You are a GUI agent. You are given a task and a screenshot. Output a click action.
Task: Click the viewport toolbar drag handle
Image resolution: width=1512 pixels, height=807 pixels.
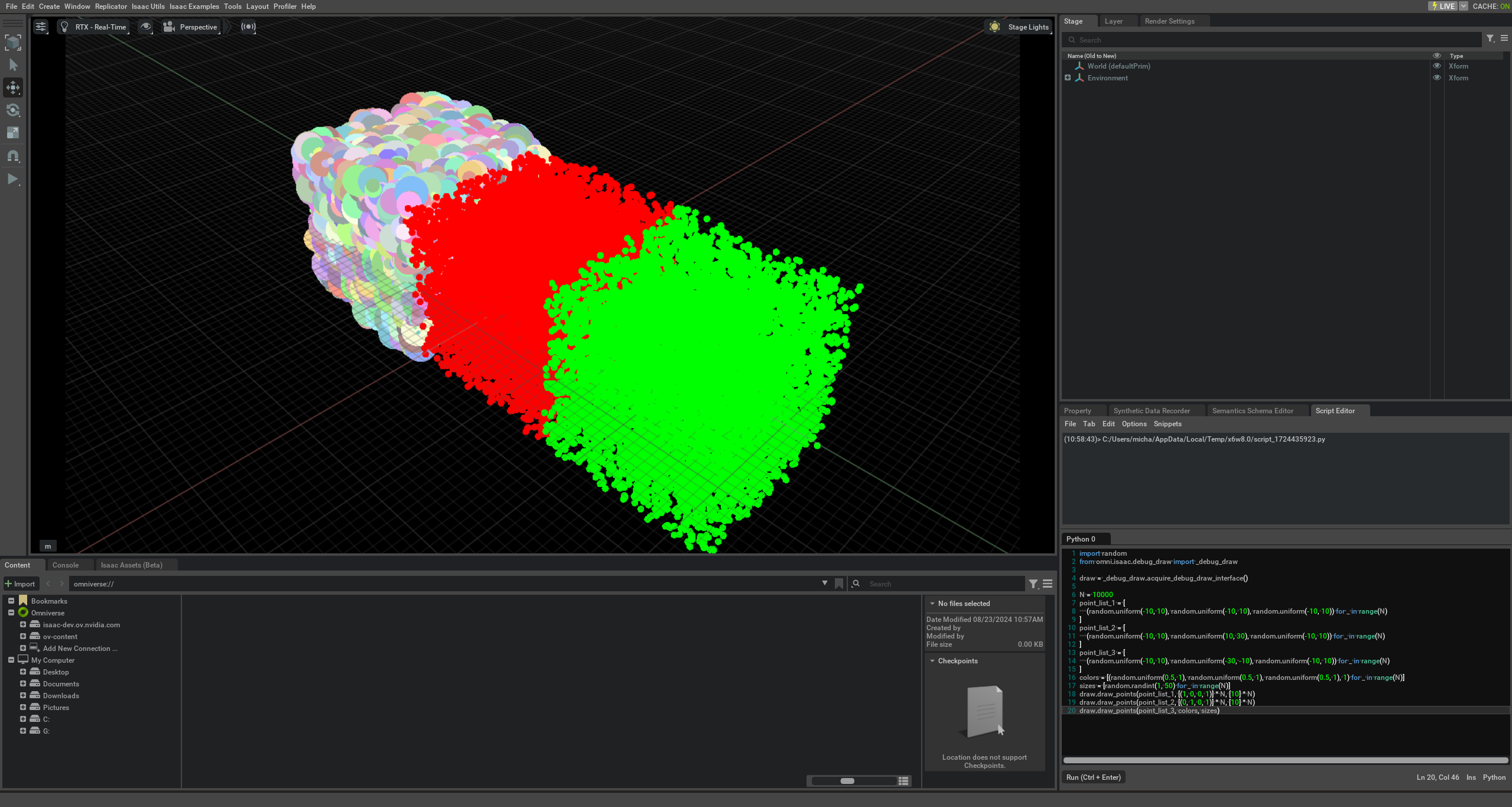[13, 24]
